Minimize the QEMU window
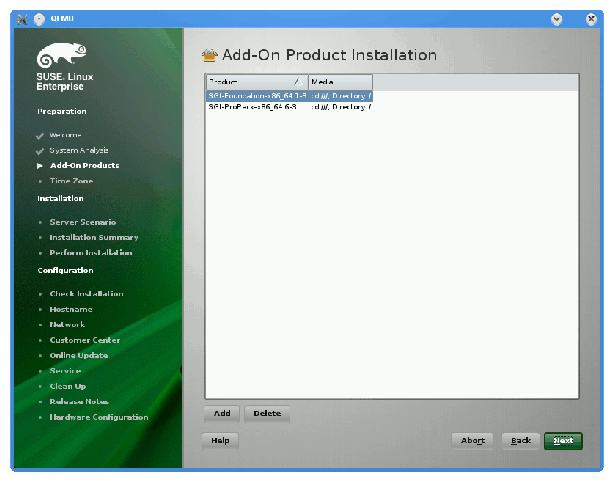 pyautogui.click(x=556, y=19)
